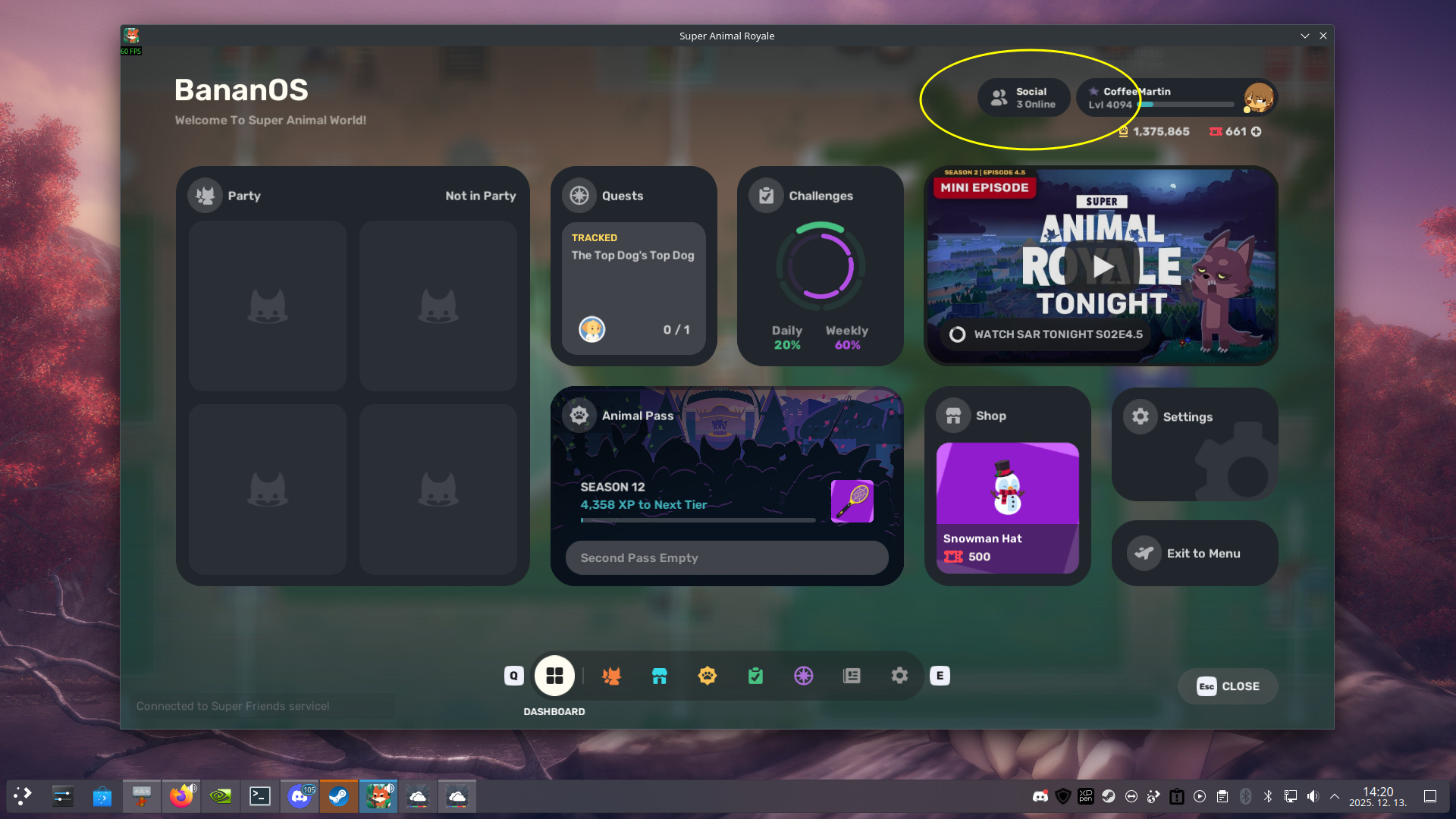Click the plus icon to add tickets
Screen dimensions: 1456x819
1257,132
